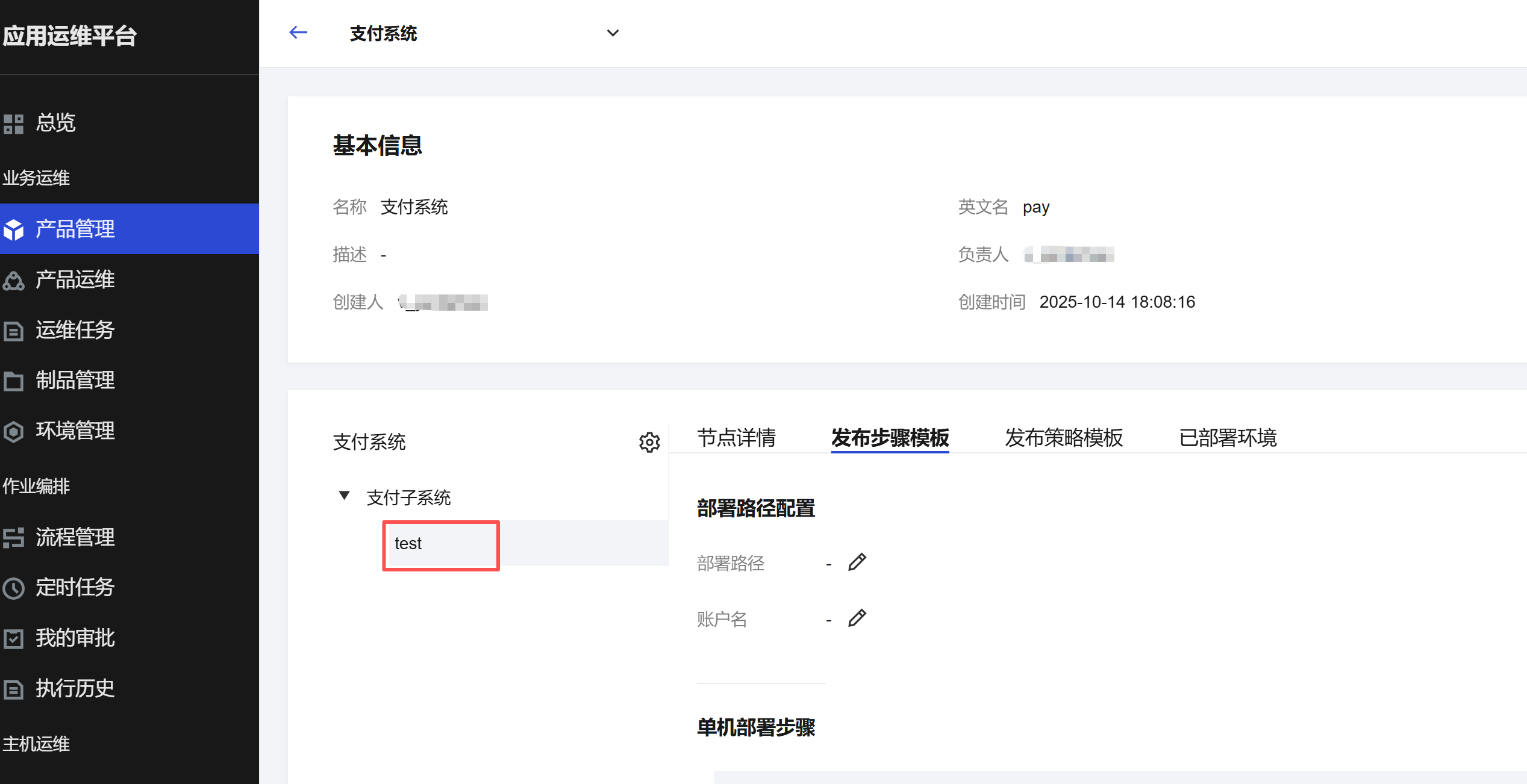Image resolution: width=1527 pixels, height=784 pixels.
Task: Open 执行历史 in the sidebar
Action: pyautogui.click(x=75, y=688)
